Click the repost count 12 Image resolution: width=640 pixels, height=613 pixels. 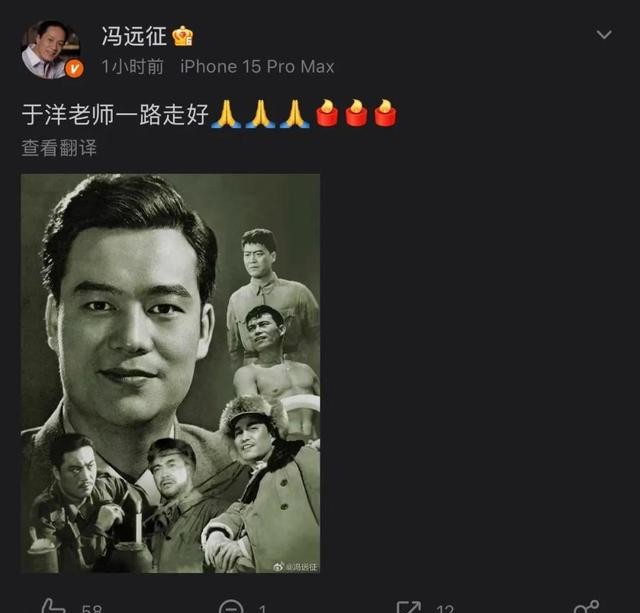click(445, 609)
